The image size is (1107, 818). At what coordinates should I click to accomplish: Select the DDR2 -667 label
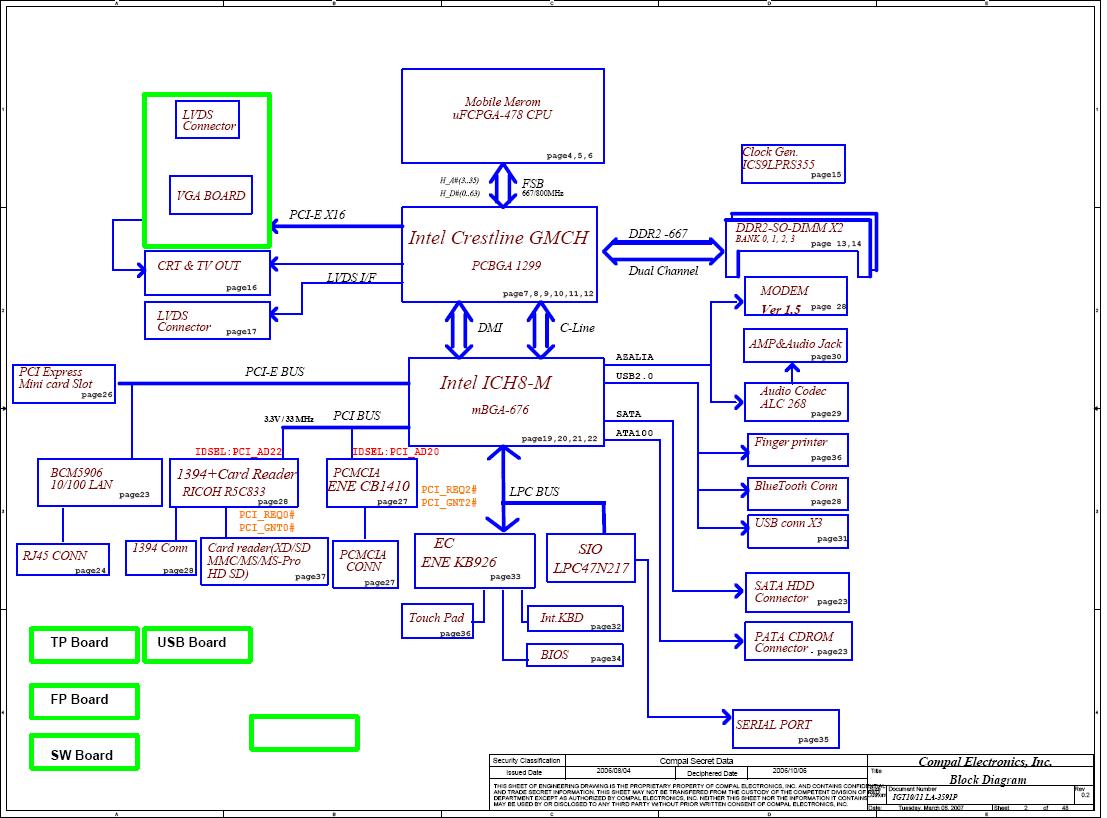(x=658, y=234)
